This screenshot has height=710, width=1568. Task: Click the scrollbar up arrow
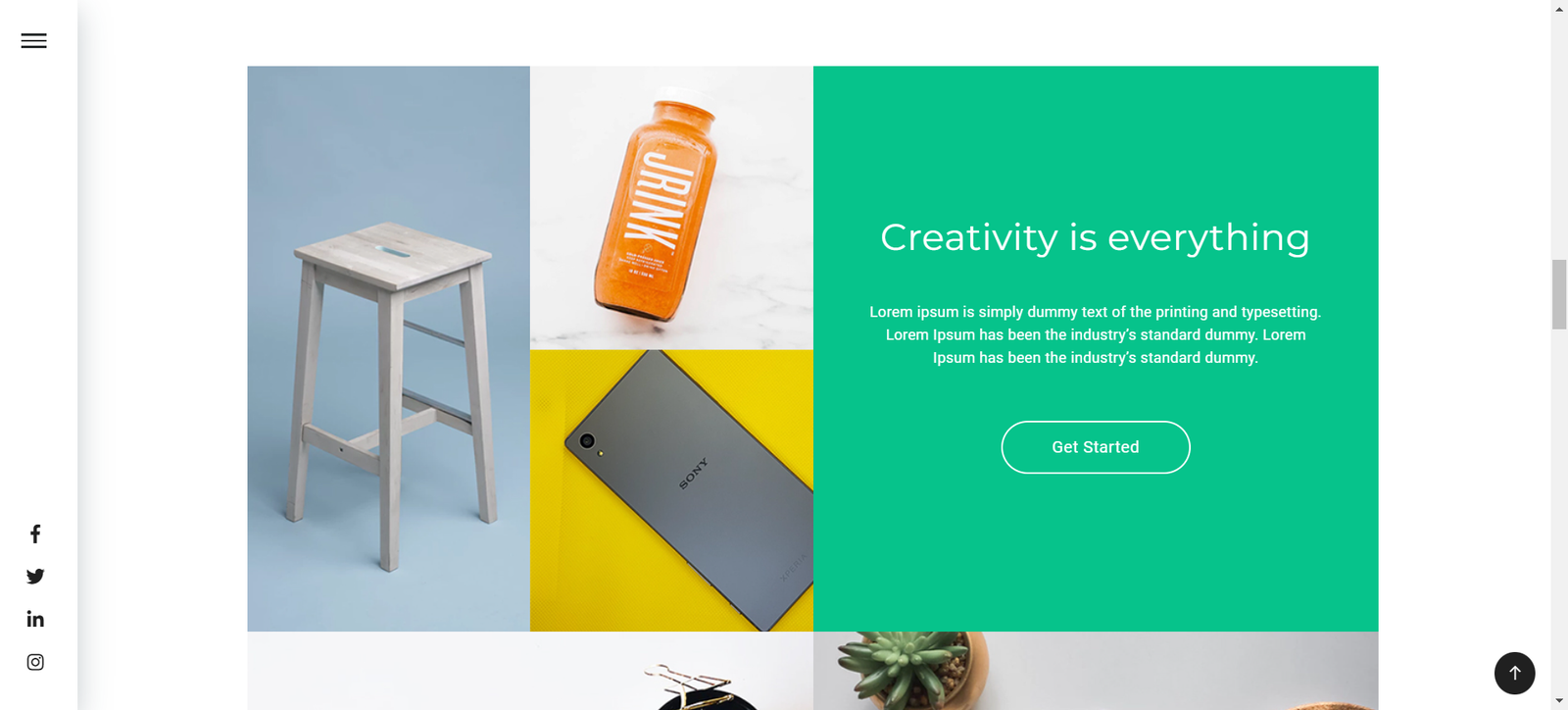(1559, 8)
